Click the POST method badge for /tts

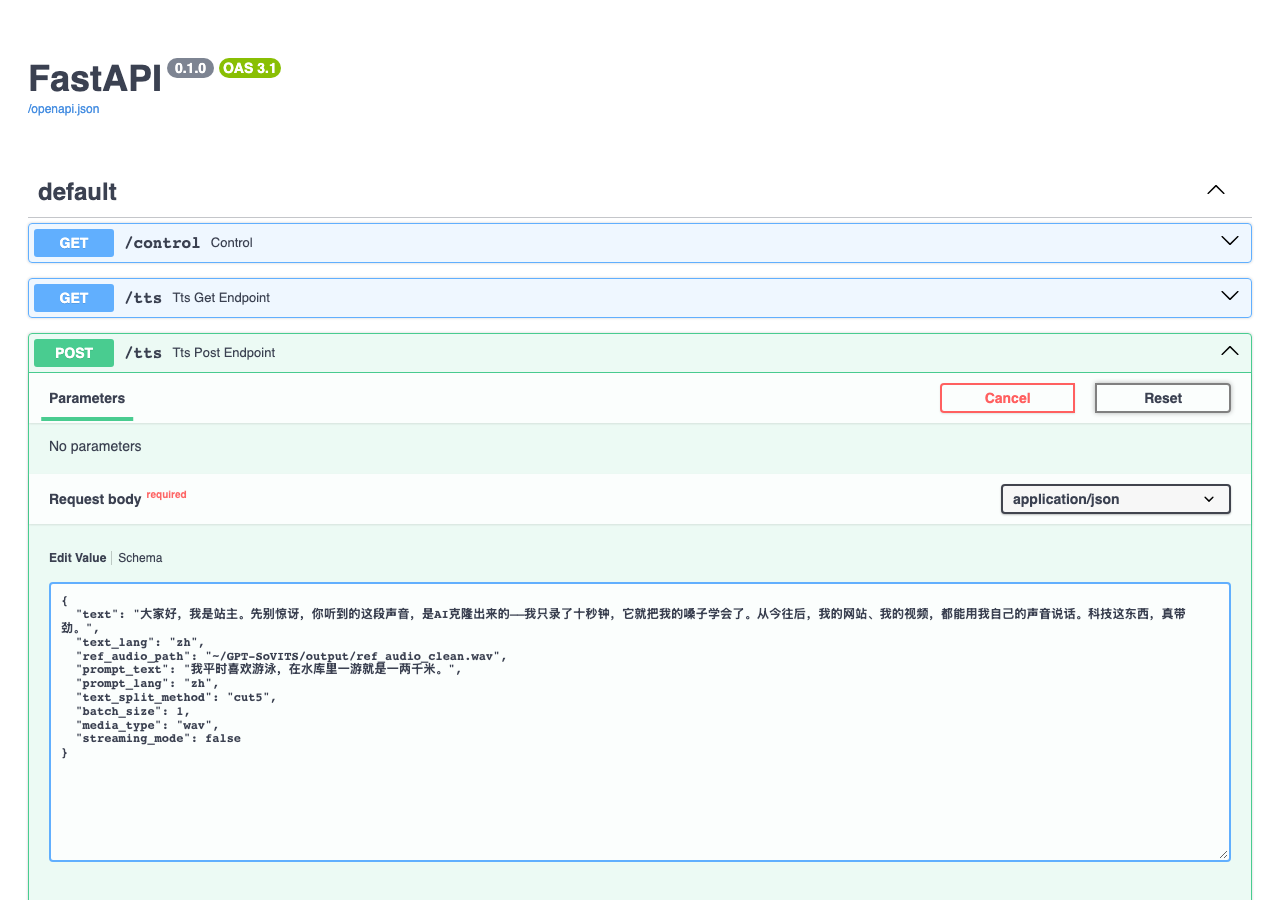74,353
